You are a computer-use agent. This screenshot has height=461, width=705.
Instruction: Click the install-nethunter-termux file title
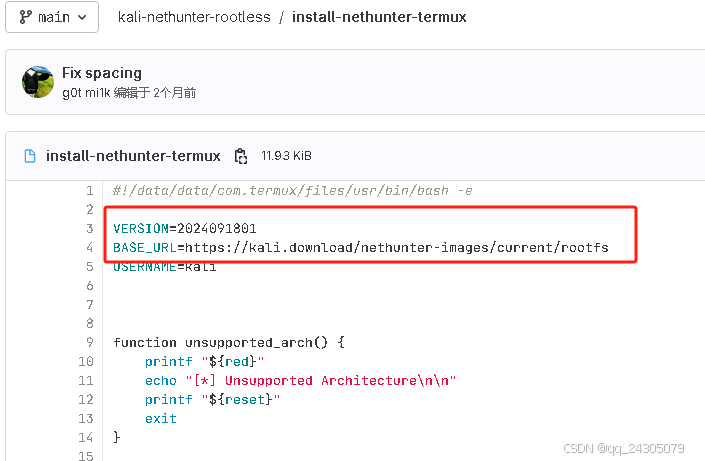[x=133, y=156]
